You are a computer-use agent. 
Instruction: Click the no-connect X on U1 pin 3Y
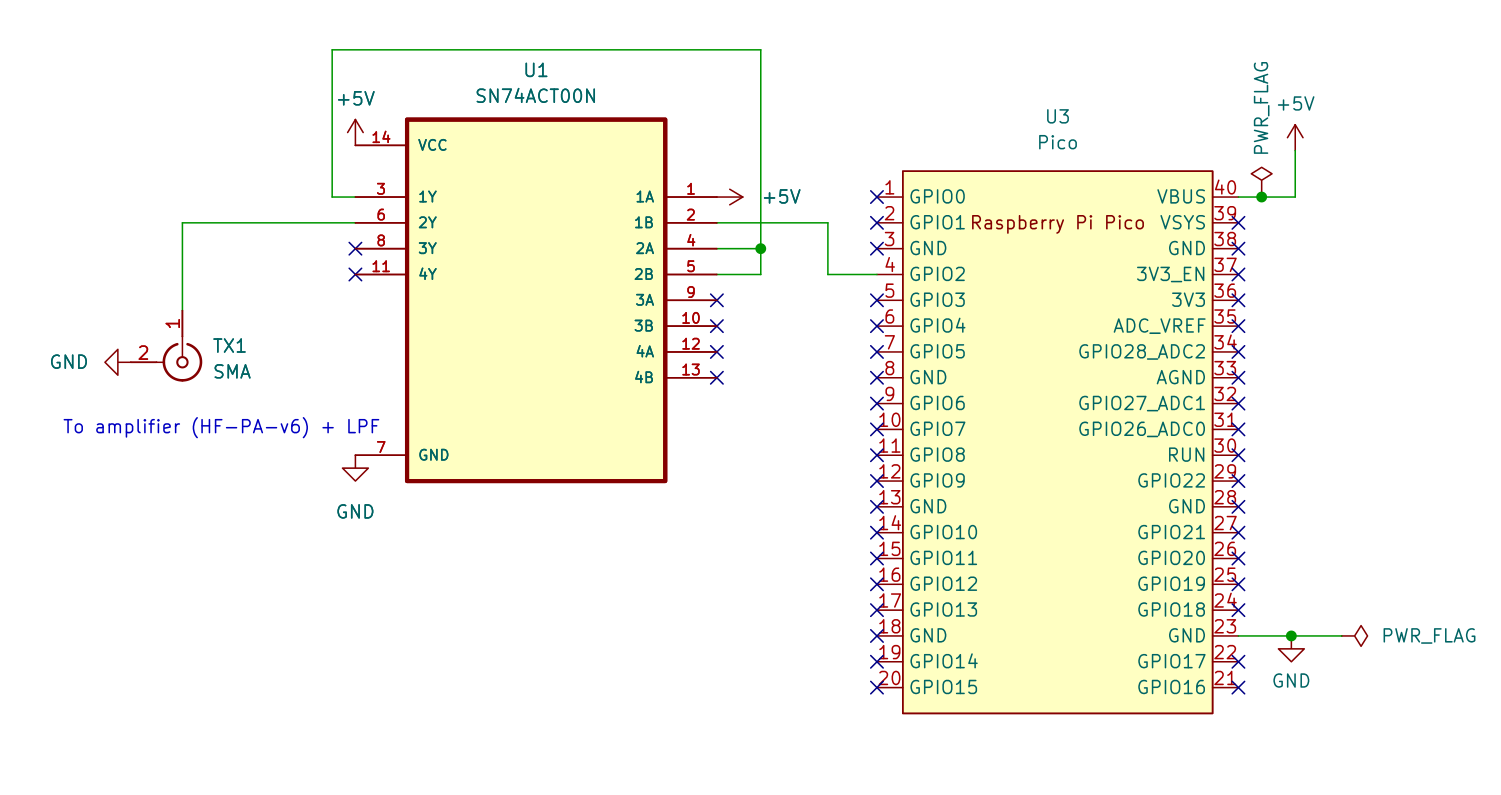[x=354, y=248]
